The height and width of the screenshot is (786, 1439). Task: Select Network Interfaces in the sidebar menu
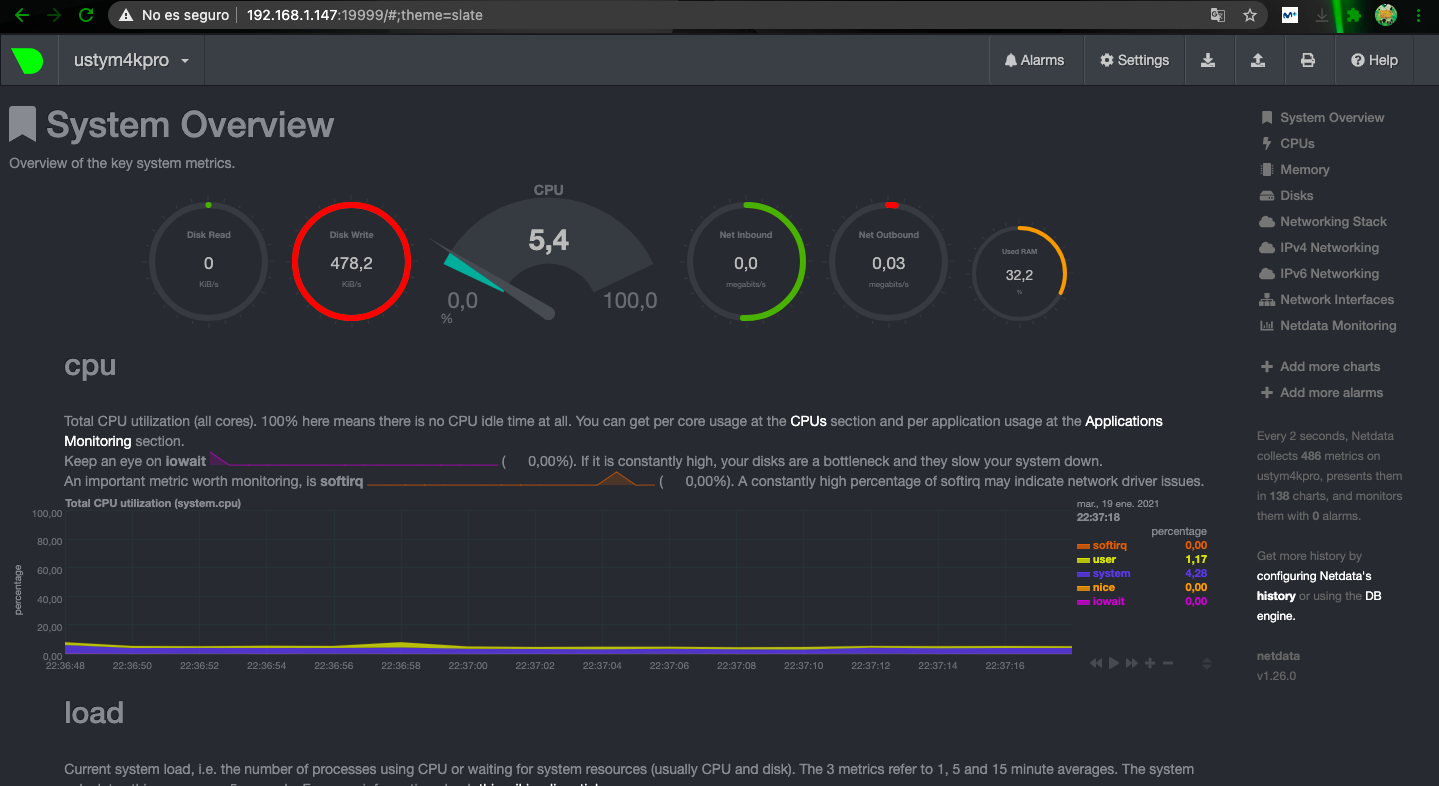(1336, 300)
